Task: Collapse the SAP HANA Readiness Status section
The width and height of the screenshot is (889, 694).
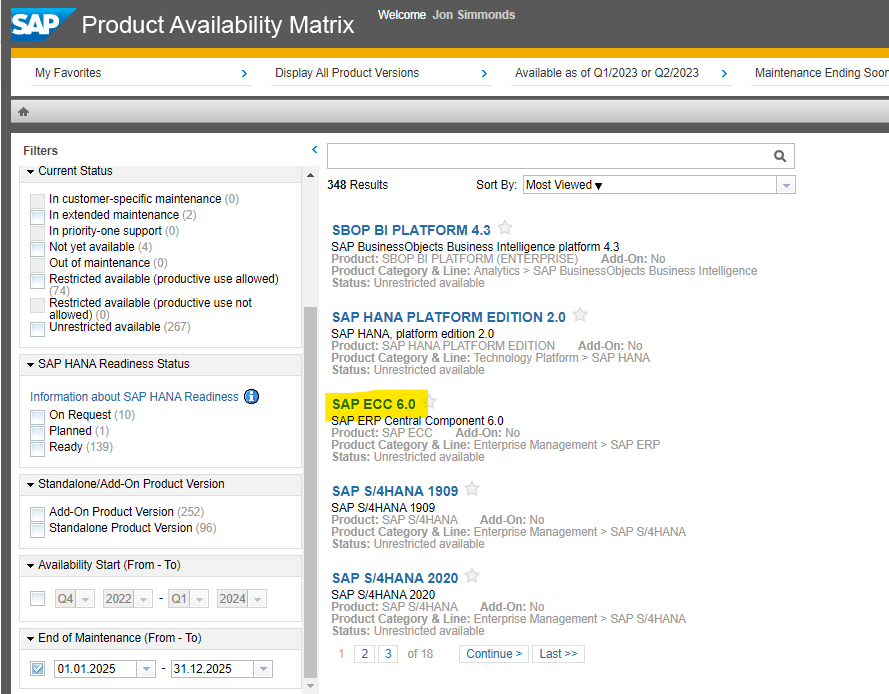Action: 31,364
